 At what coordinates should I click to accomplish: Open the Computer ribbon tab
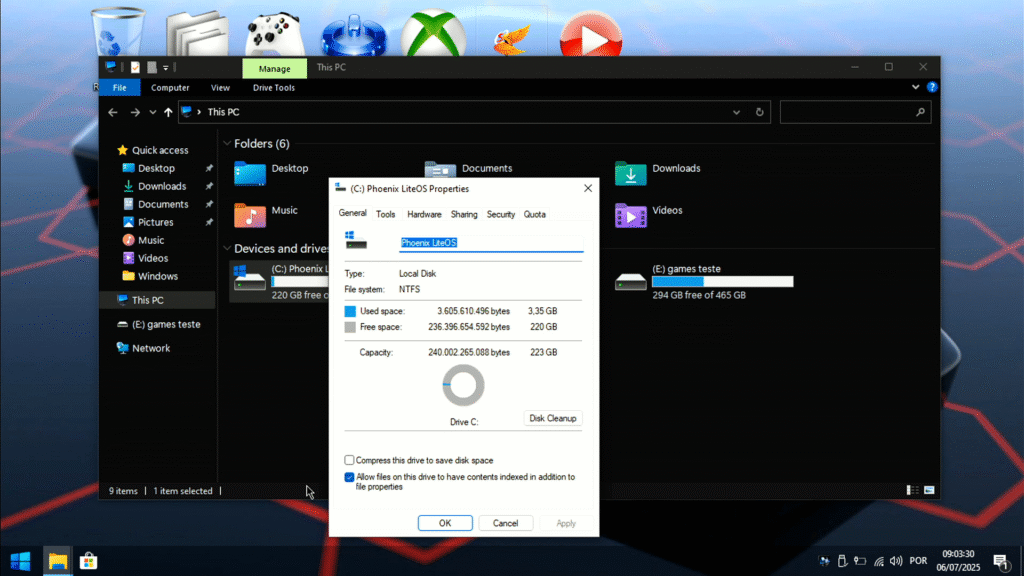pyautogui.click(x=170, y=88)
